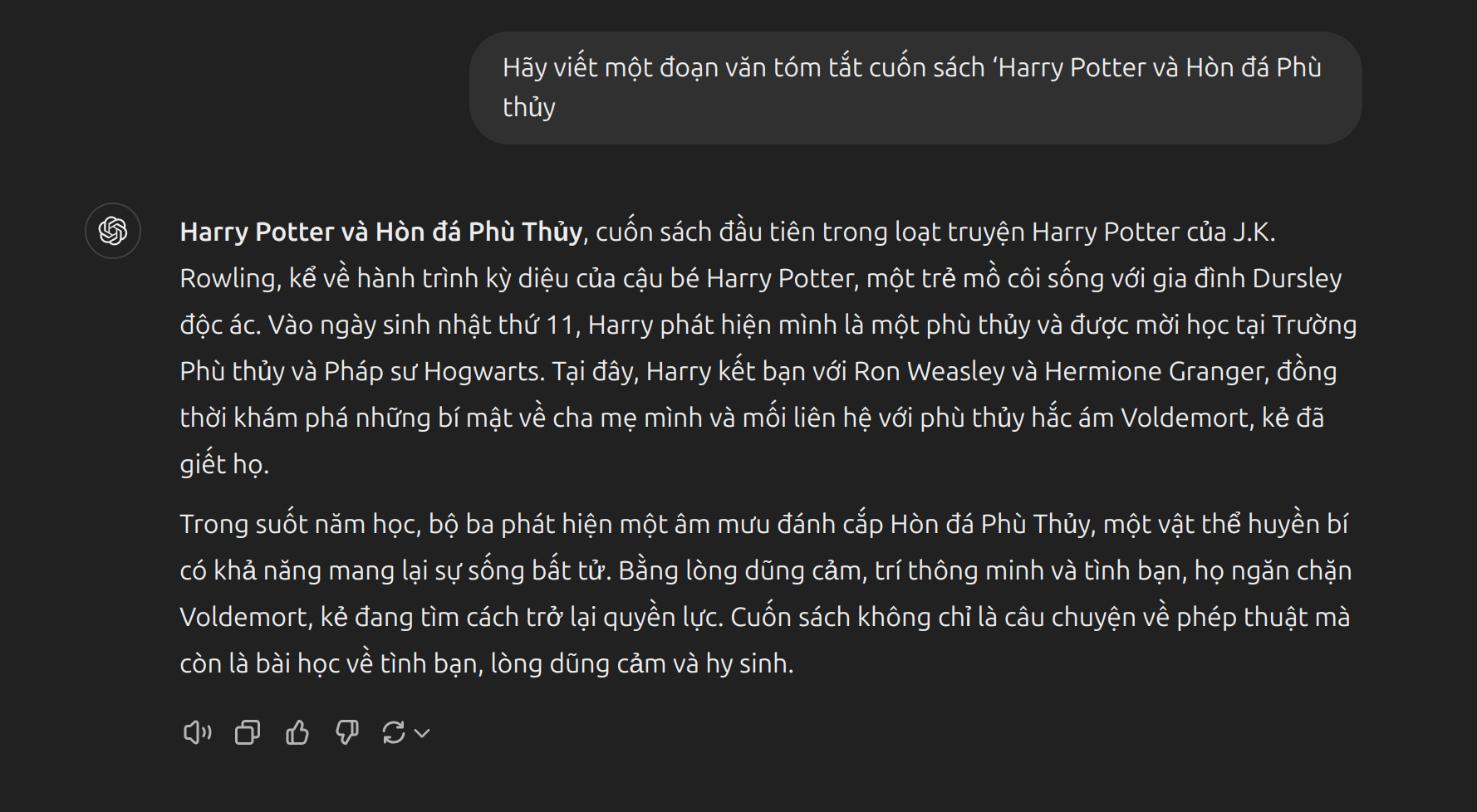1477x812 pixels.
Task: Click the word 'Rowling' in the response
Action: click(227, 278)
